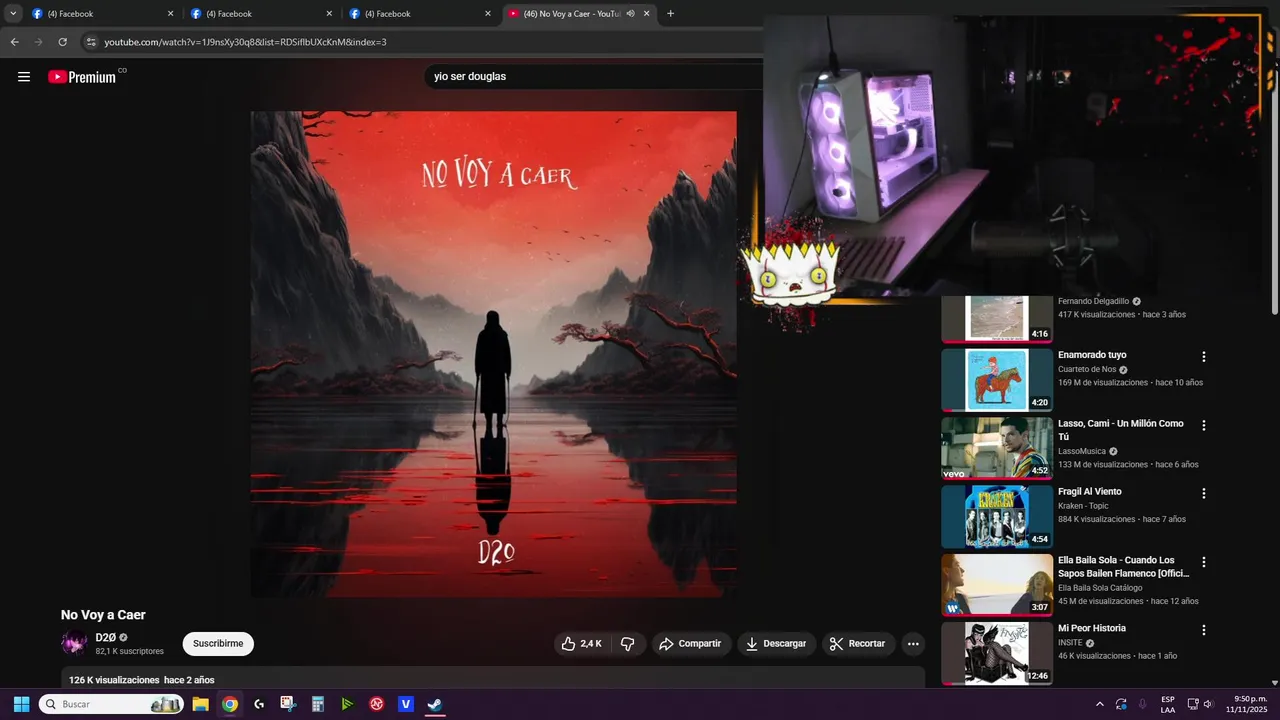1280x720 pixels.
Task: Like the video with 2,4 K likes
Action: point(581,644)
